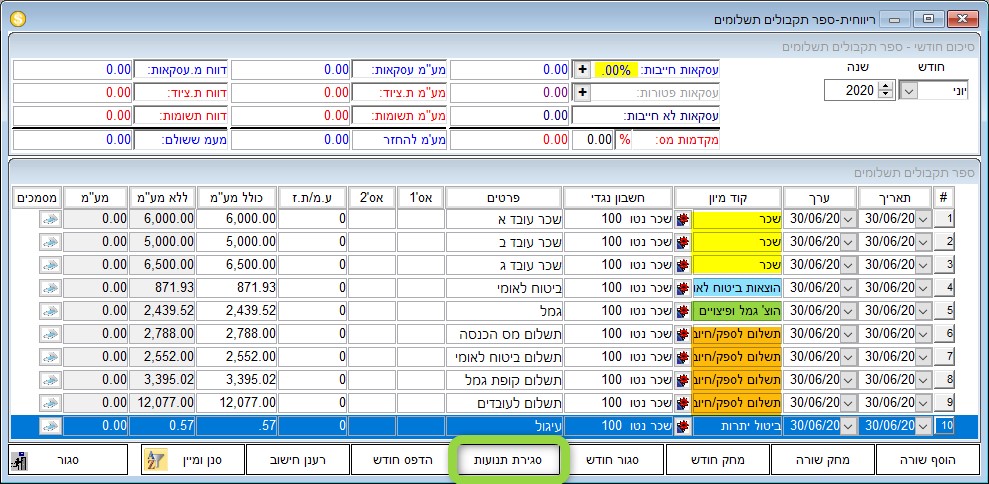Click the ביטוח לאומי details cell in row 4
Image resolution: width=989 pixels, height=484 pixels.
coord(503,288)
